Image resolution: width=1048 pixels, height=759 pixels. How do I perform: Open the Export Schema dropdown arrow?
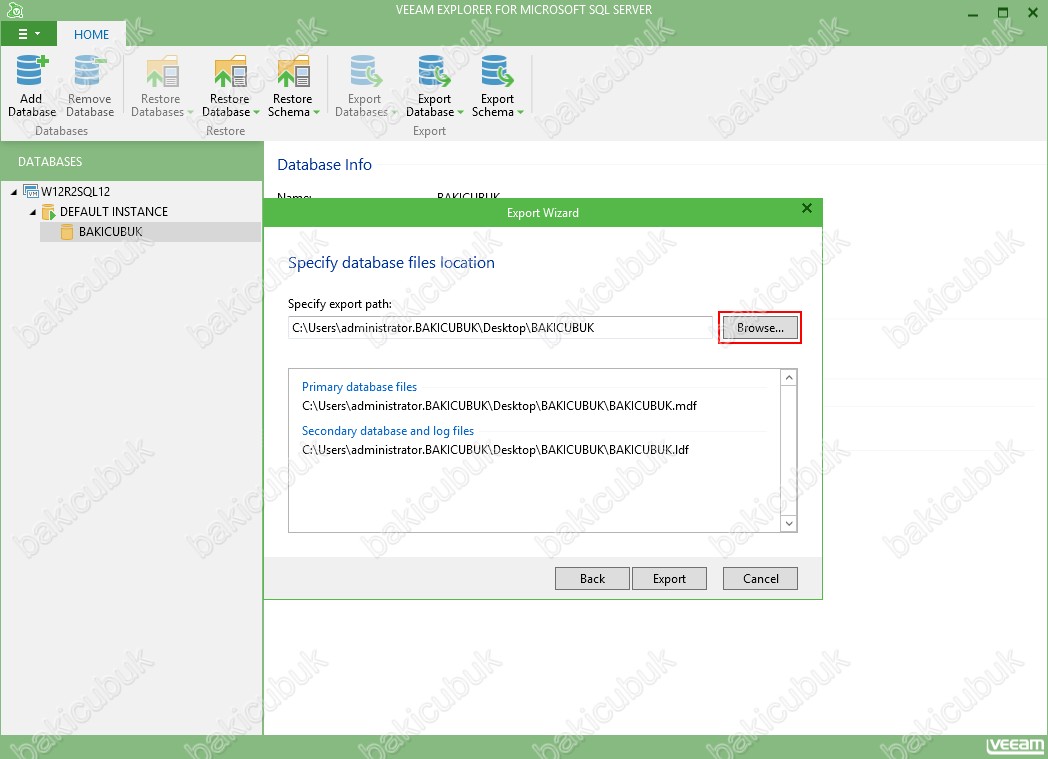(520, 112)
